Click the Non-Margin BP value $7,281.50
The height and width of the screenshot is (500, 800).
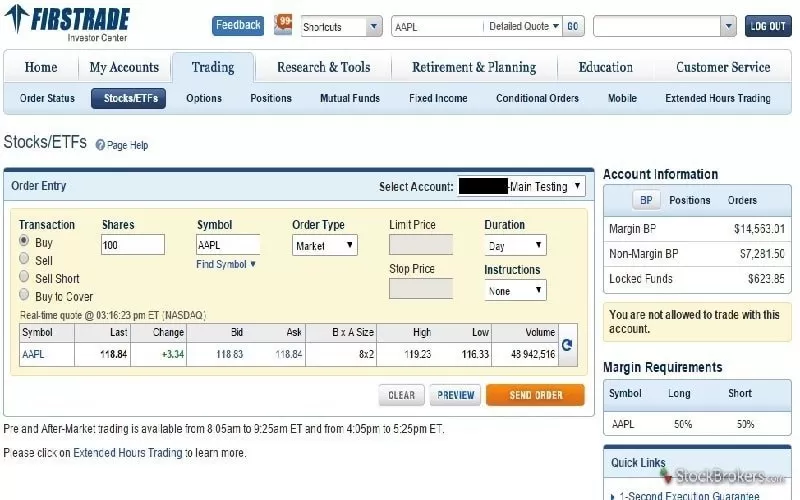pos(762,254)
